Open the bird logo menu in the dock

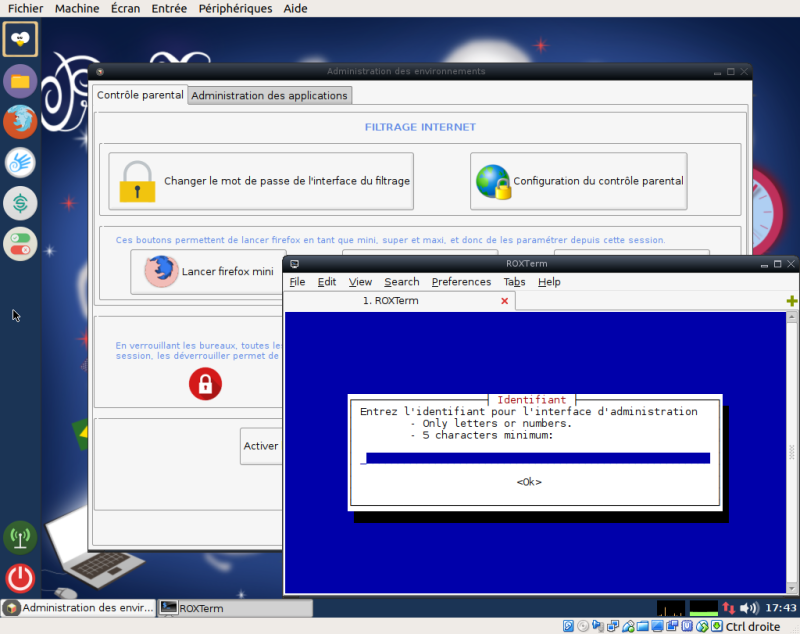click(20, 39)
